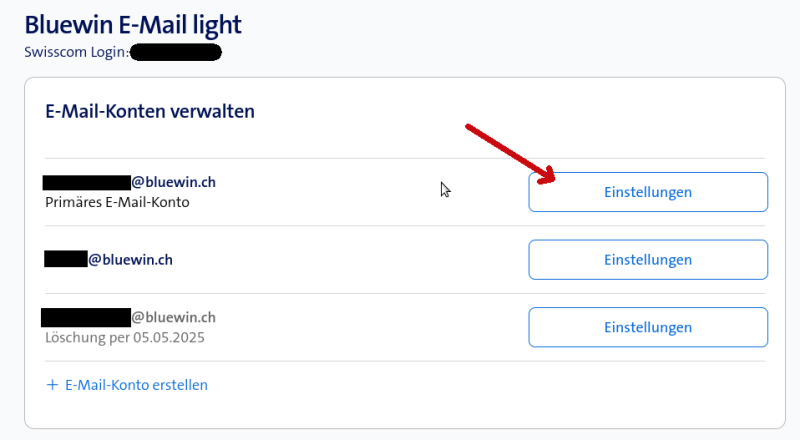Click the 'E-Mail-Konto erstellen' link
This screenshot has height=440, width=800.
[136, 385]
